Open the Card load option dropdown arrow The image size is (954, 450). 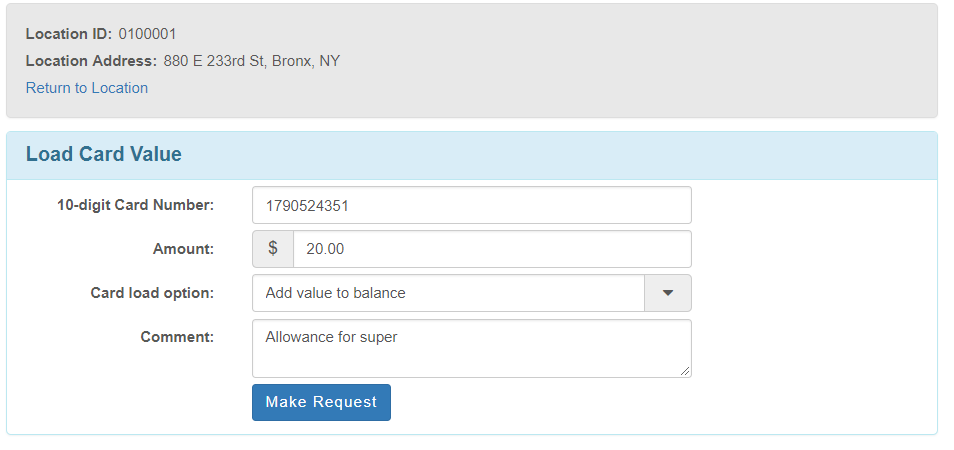(x=668, y=293)
